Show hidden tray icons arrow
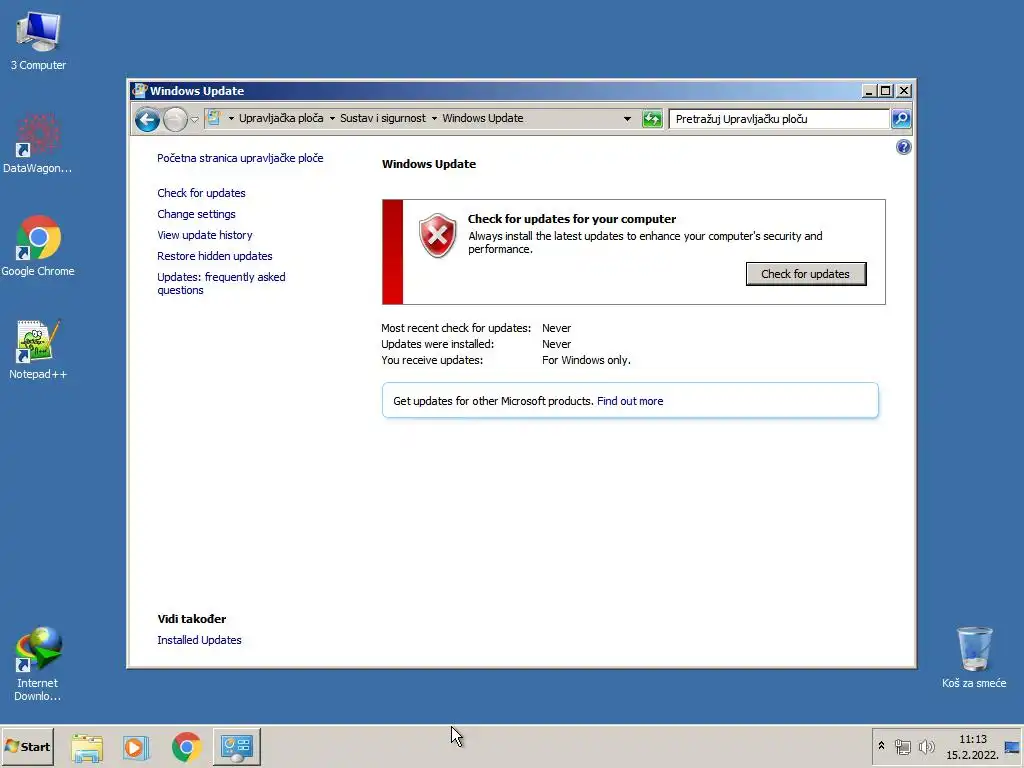The height and width of the screenshot is (768, 1024). click(x=881, y=746)
